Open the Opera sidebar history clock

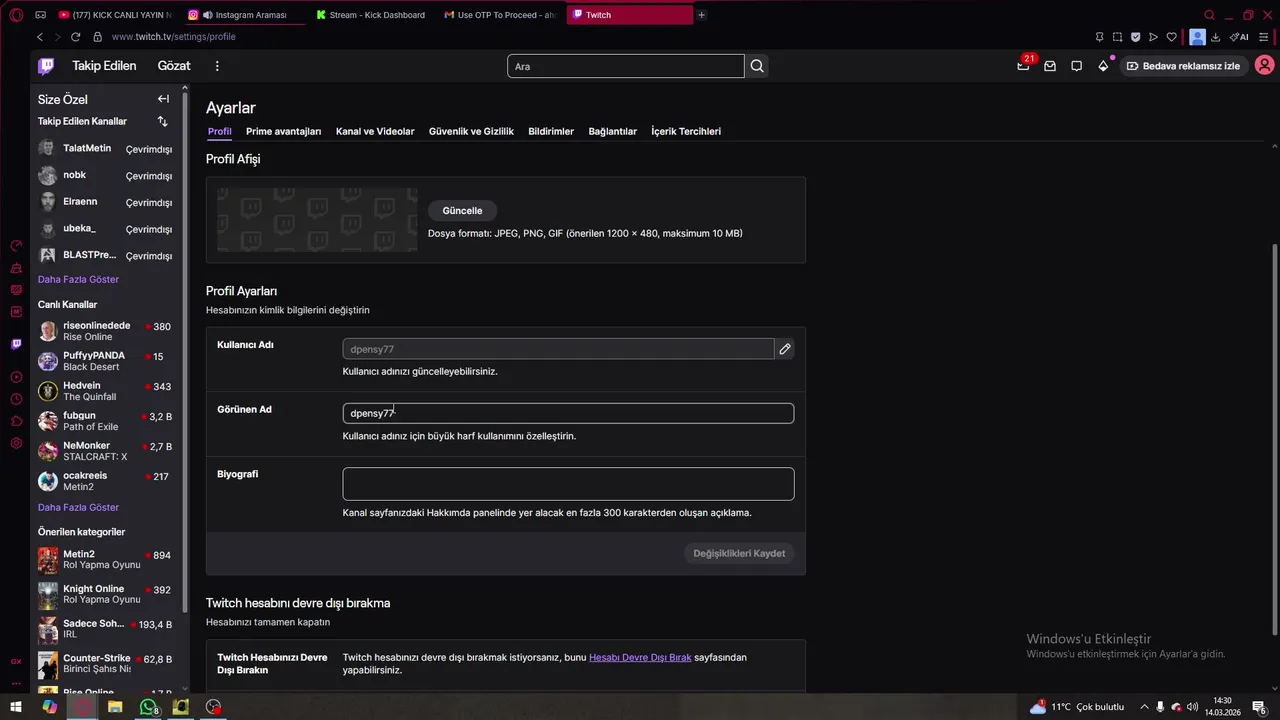[16, 398]
